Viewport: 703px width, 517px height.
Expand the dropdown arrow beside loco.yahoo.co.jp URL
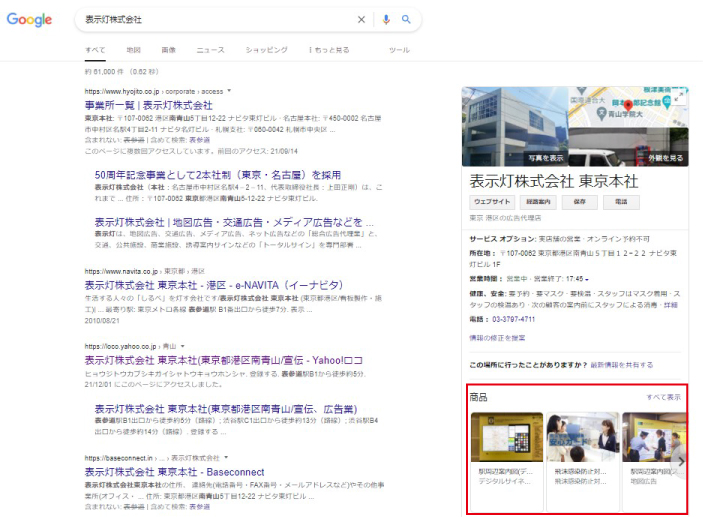coord(182,346)
